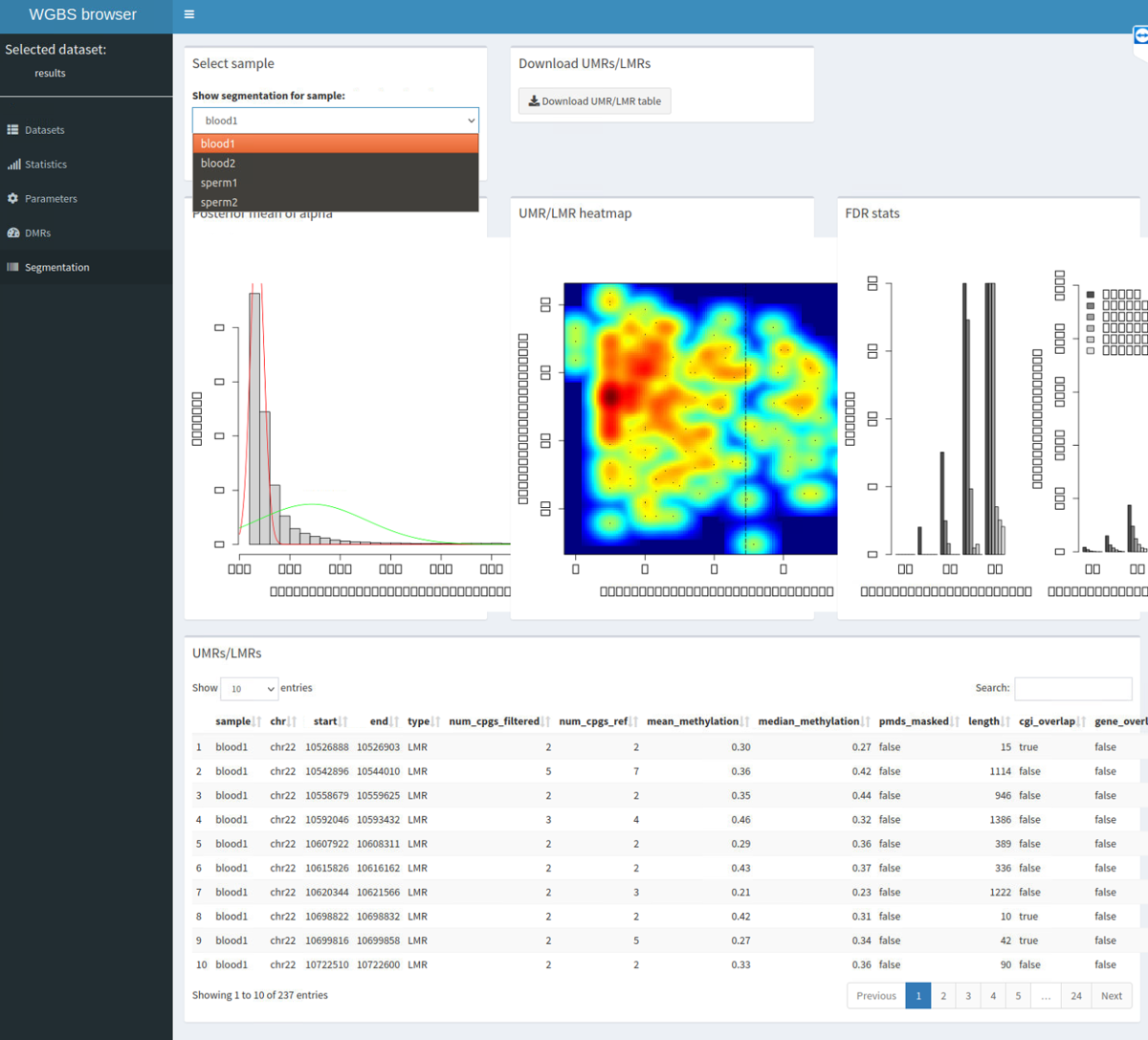Image resolution: width=1148 pixels, height=1040 pixels.
Task: Sort table by the chr column arrows
Action: tap(292, 721)
